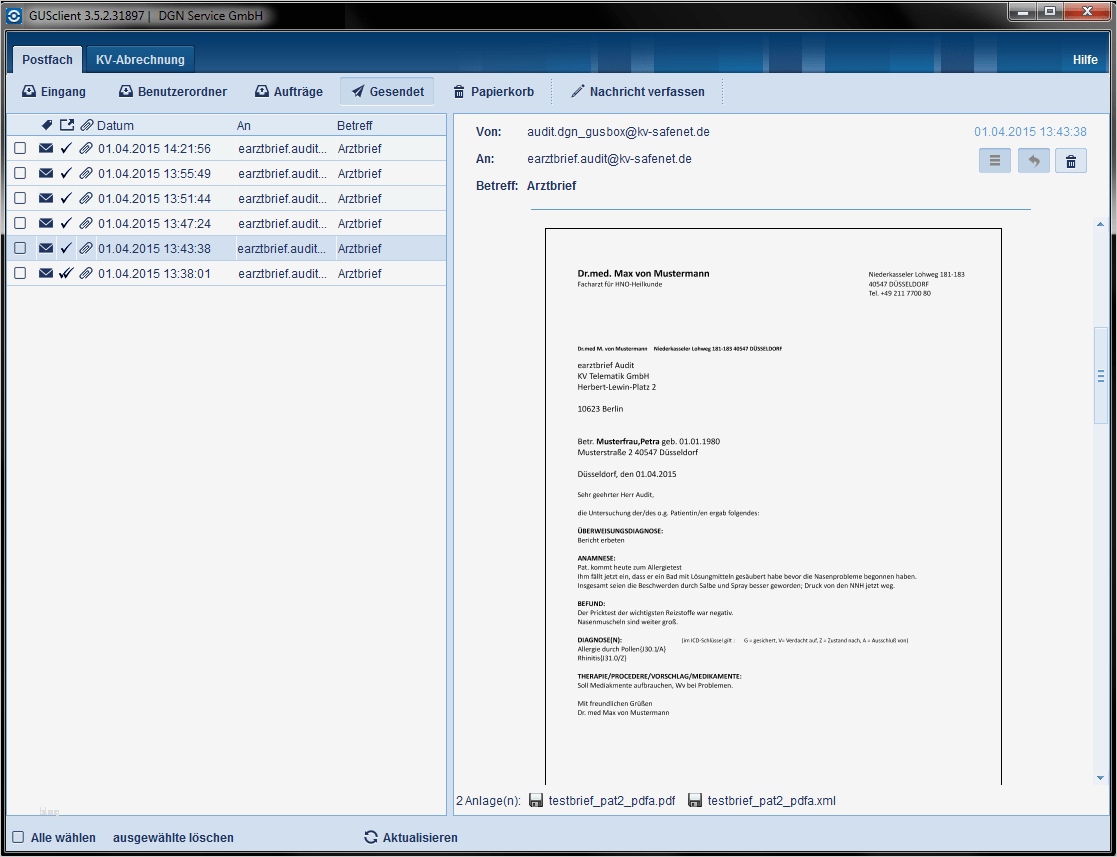Click the envelope icon of message 13:51:44
1117x857 pixels.
46,198
